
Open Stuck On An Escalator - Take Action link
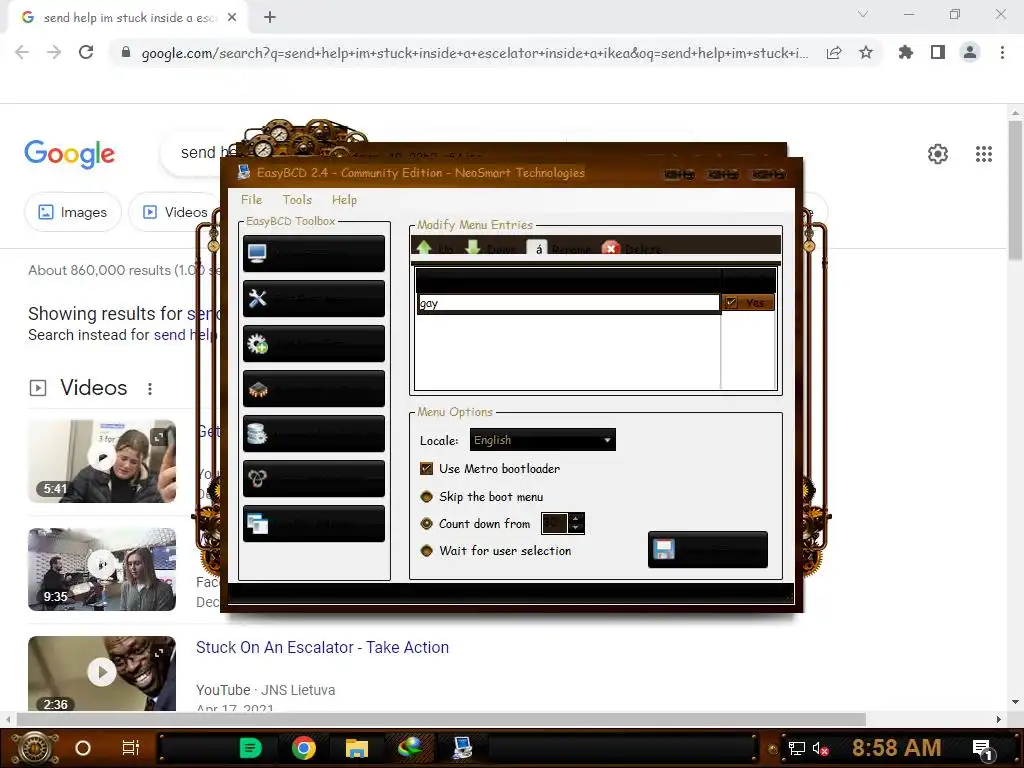pyautogui.click(x=323, y=647)
